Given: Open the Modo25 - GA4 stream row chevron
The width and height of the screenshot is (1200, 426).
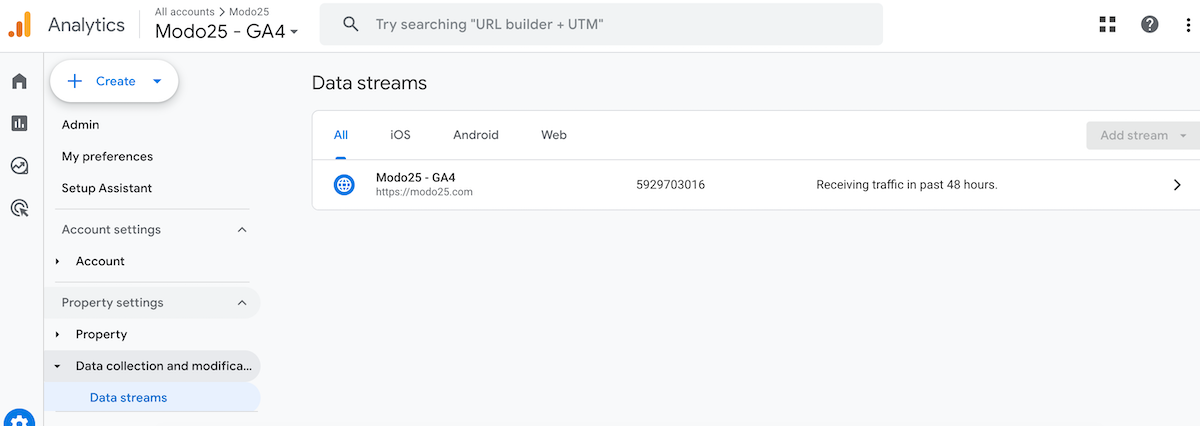Looking at the screenshot, I should 1177,185.
